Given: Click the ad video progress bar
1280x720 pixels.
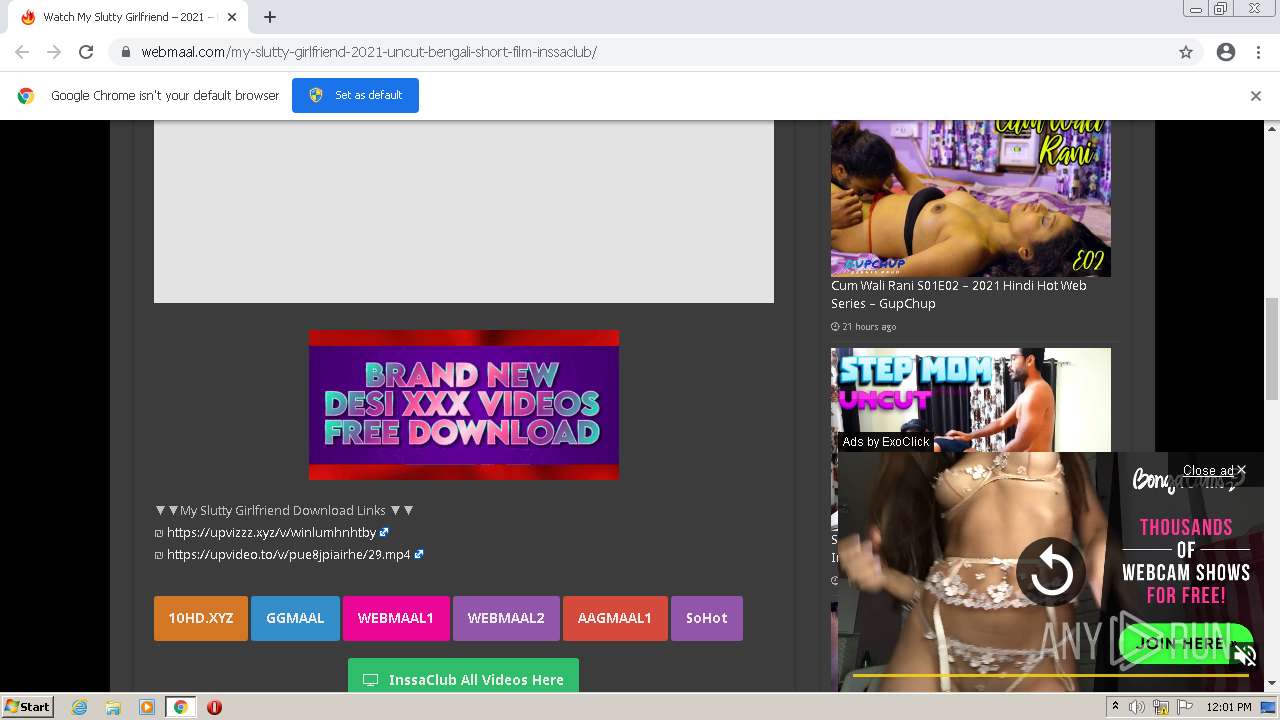Looking at the screenshot, I should 1051,675.
